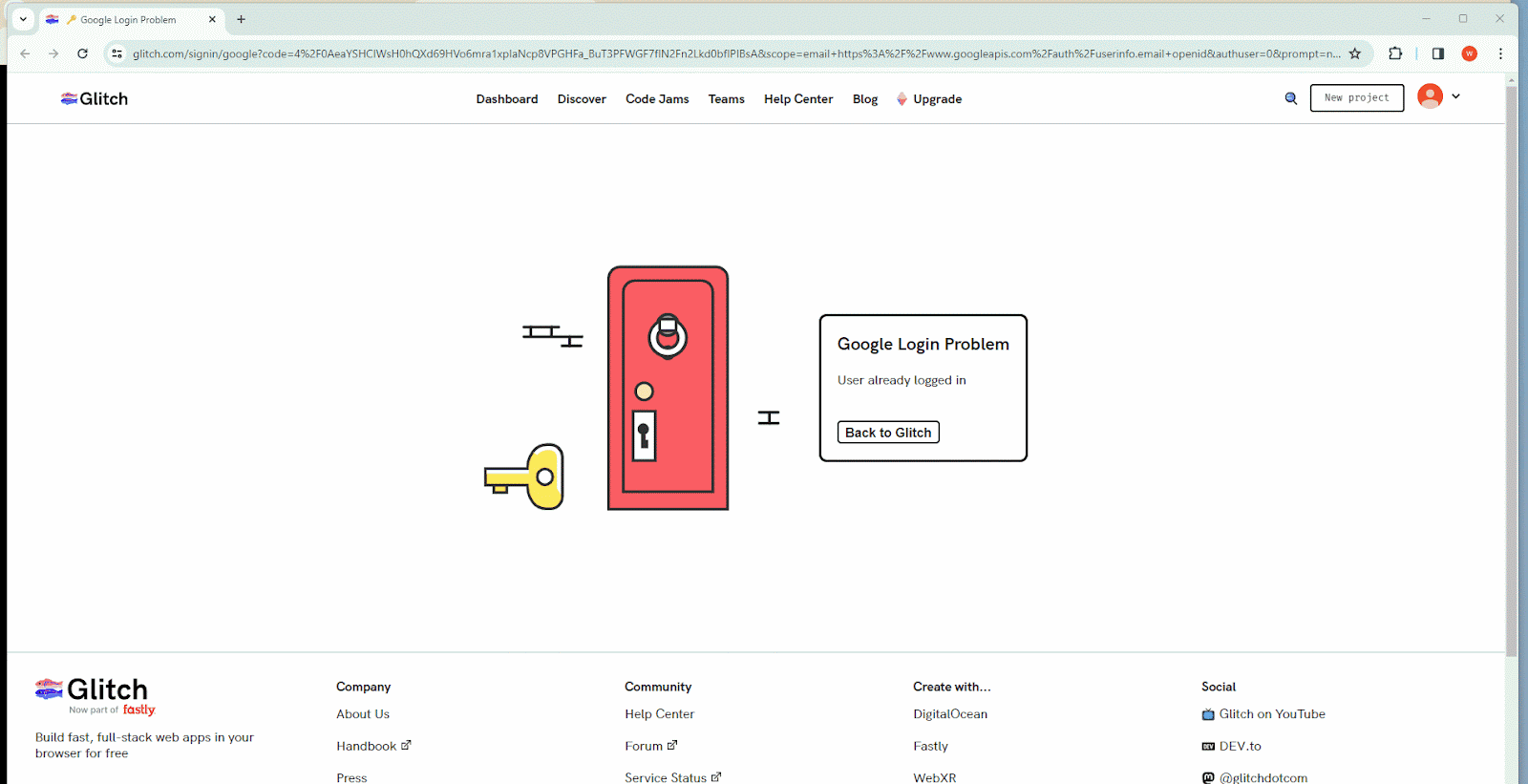
Task: Open the Handbook external link
Action: [x=373, y=746]
